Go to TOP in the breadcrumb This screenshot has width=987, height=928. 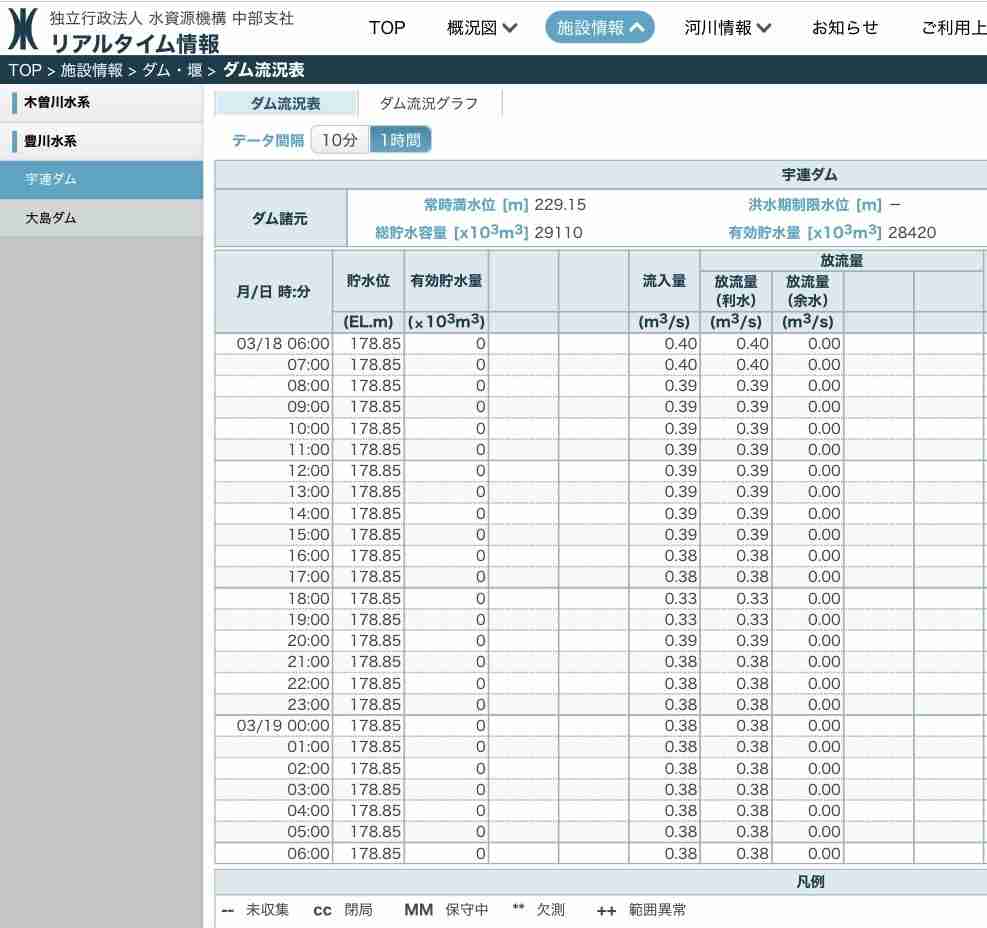[x=25, y=70]
